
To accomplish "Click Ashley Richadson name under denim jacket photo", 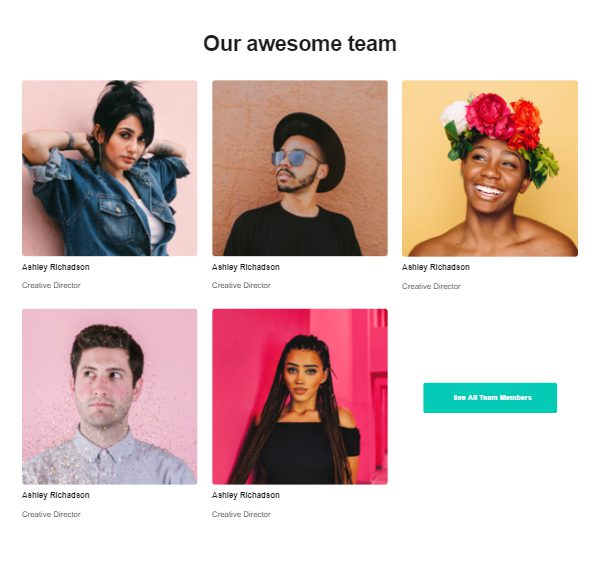I will pos(55,267).
